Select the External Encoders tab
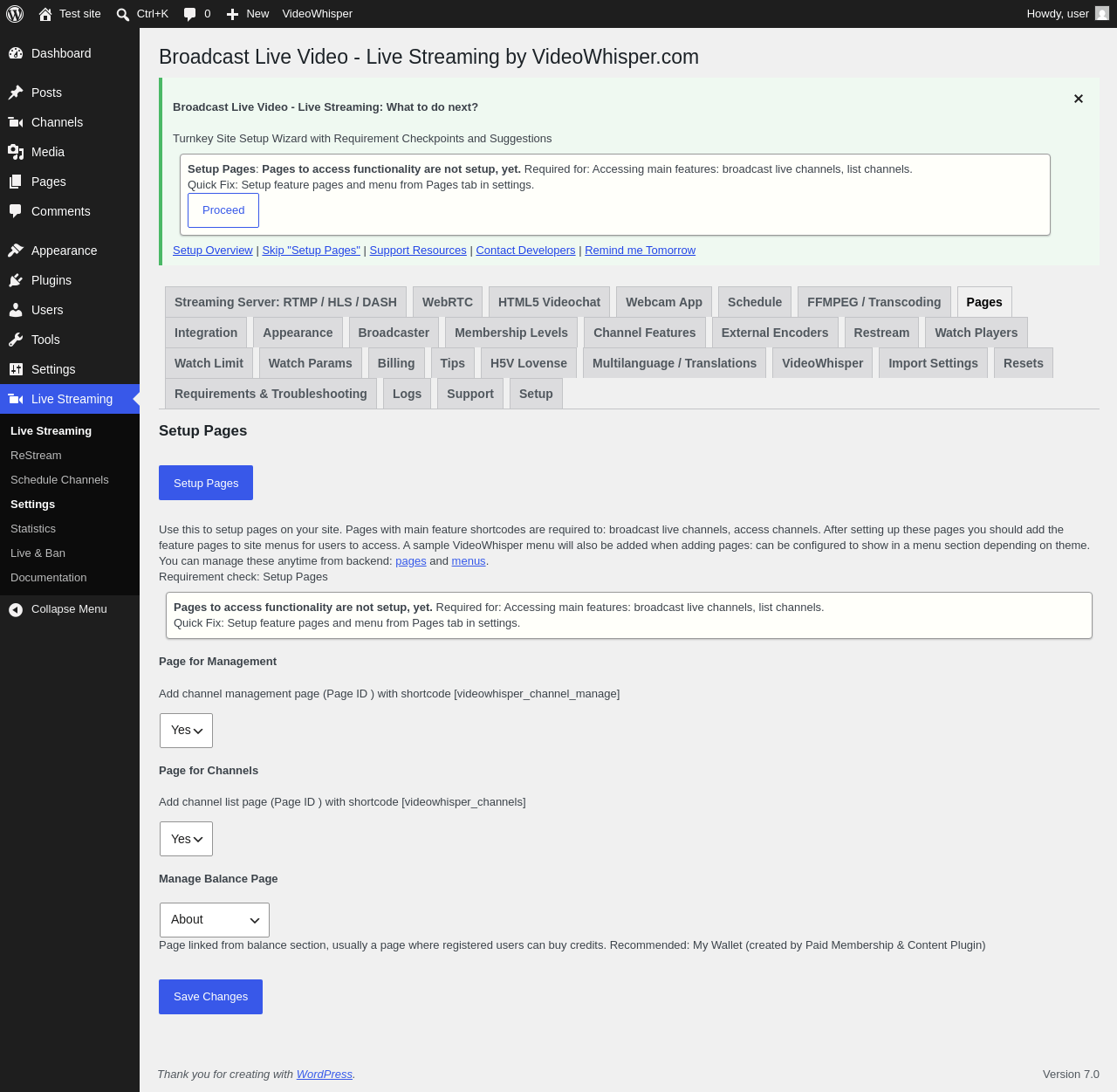Image resolution: width=1117 pixels, height=1092 pixels. point(775,333)
